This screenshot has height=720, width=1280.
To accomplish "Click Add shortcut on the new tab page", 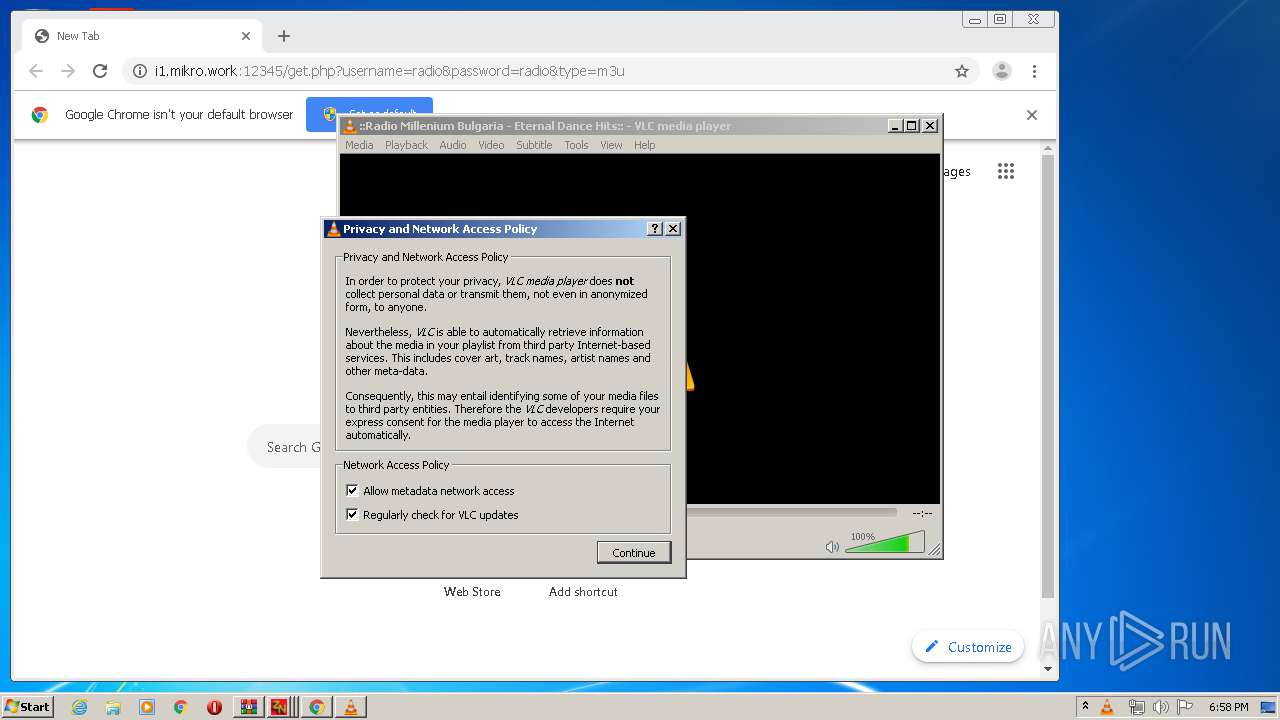I will pyautogui.click(x=583, y=592).
